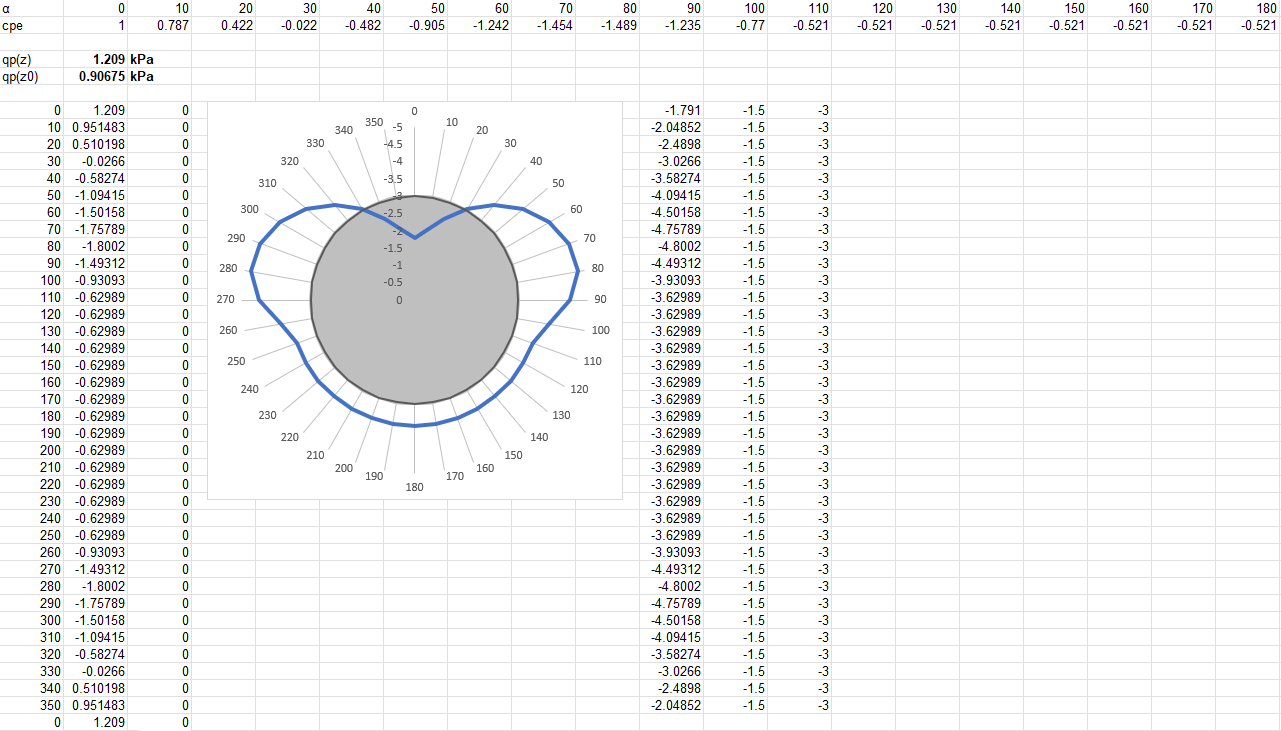The height and width of the screenshot is (731, 1281).
Task: Select the qp(z0) label cell
Action: click(x=32, y=76)
